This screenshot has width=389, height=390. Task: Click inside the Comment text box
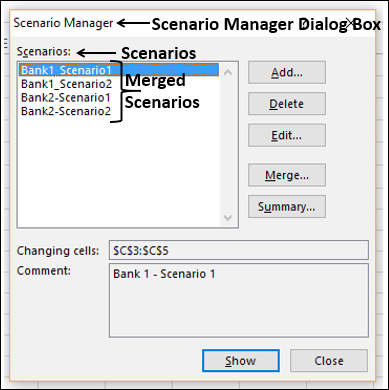click(239, 300)
